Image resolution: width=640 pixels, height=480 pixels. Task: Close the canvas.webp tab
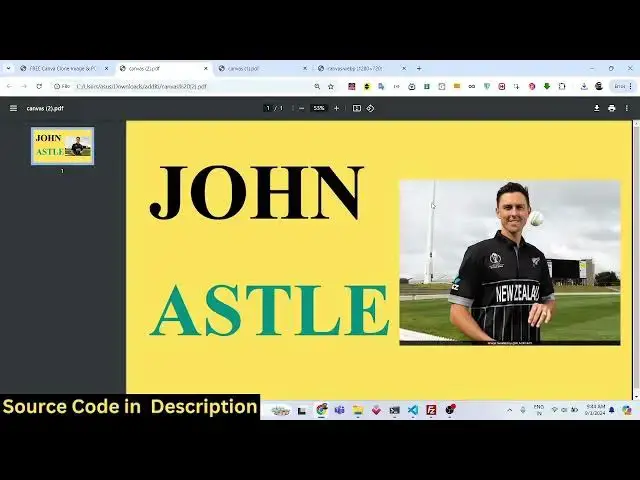point(404,69)
